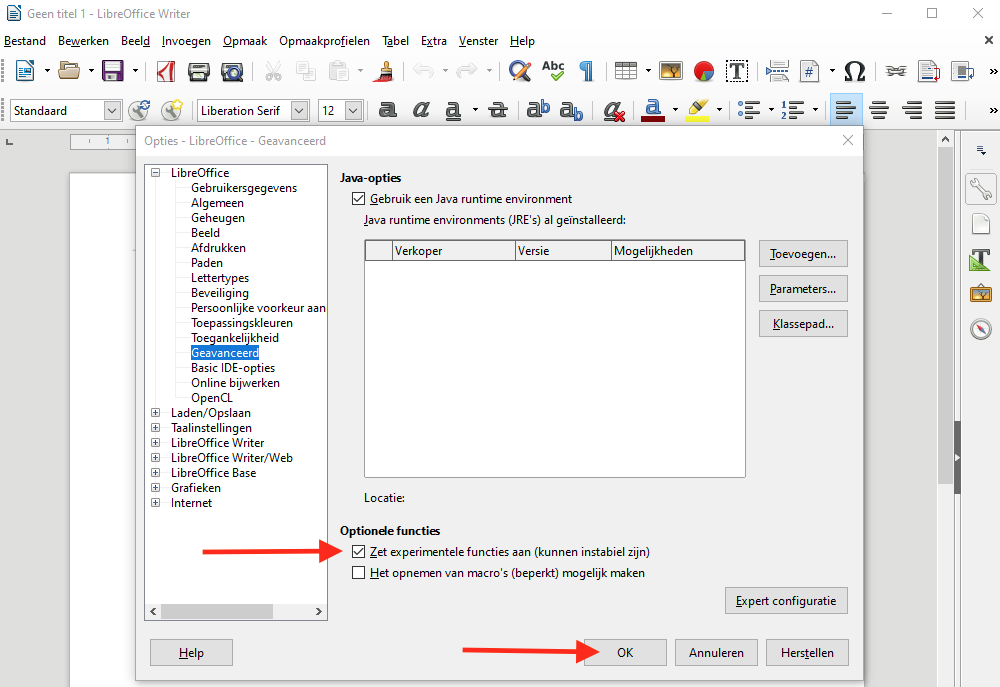Toggle formatting marks (pilcrow) icon

click(x=587, y=71)
